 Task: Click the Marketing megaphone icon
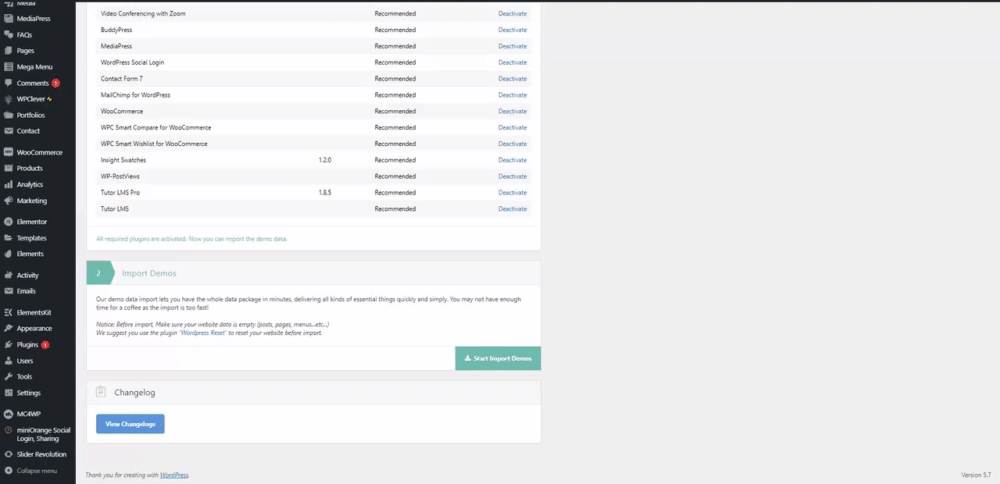click(8, 201)
